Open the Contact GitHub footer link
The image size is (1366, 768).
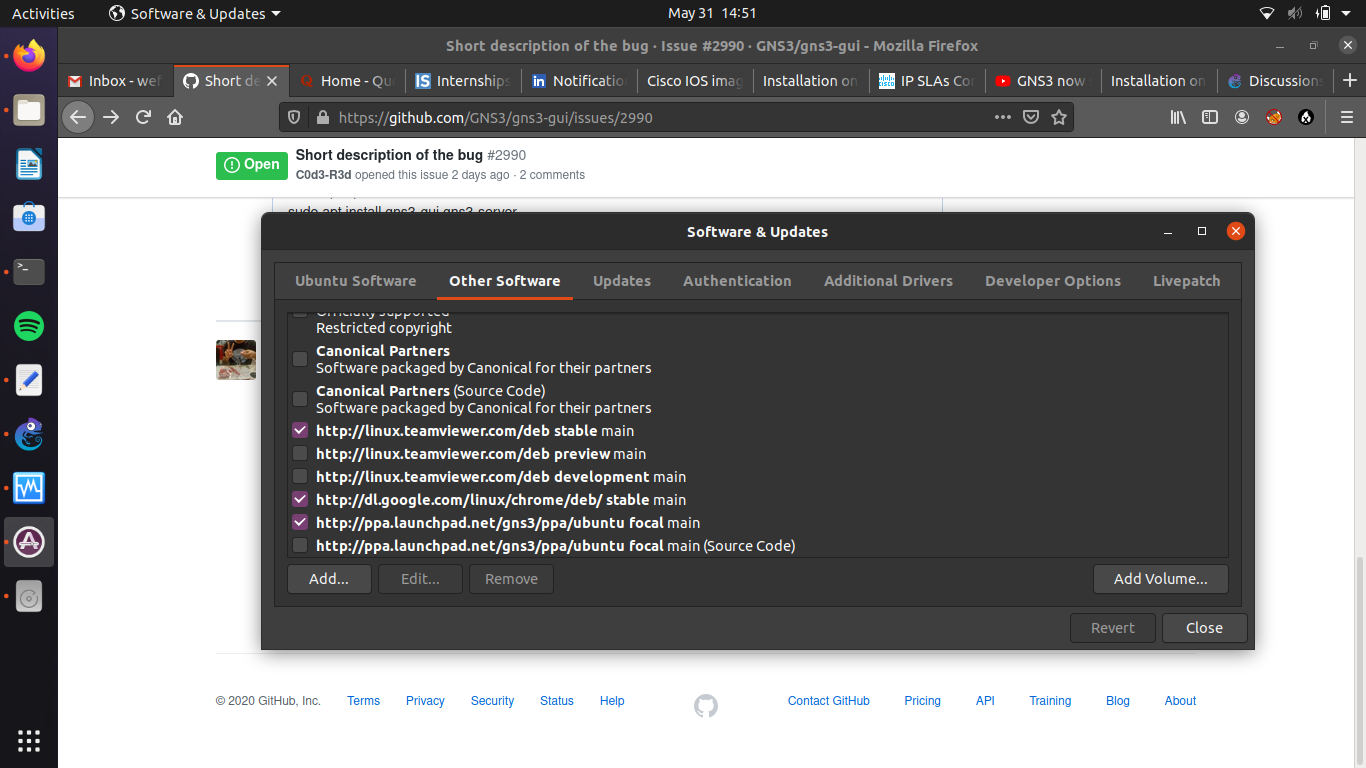pos(828,701)
